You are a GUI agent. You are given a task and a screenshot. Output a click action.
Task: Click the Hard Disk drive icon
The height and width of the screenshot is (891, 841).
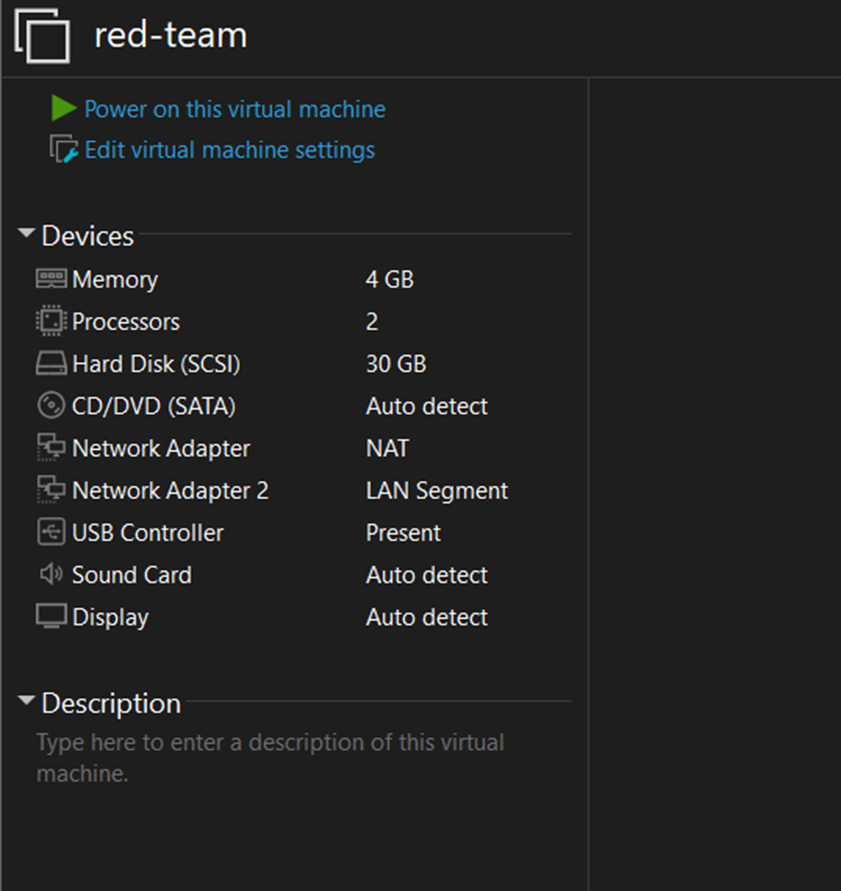pyautogui.click(x=51, y=364)
